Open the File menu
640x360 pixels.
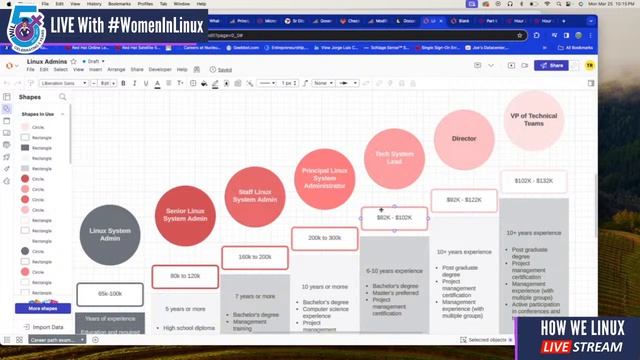31,70
